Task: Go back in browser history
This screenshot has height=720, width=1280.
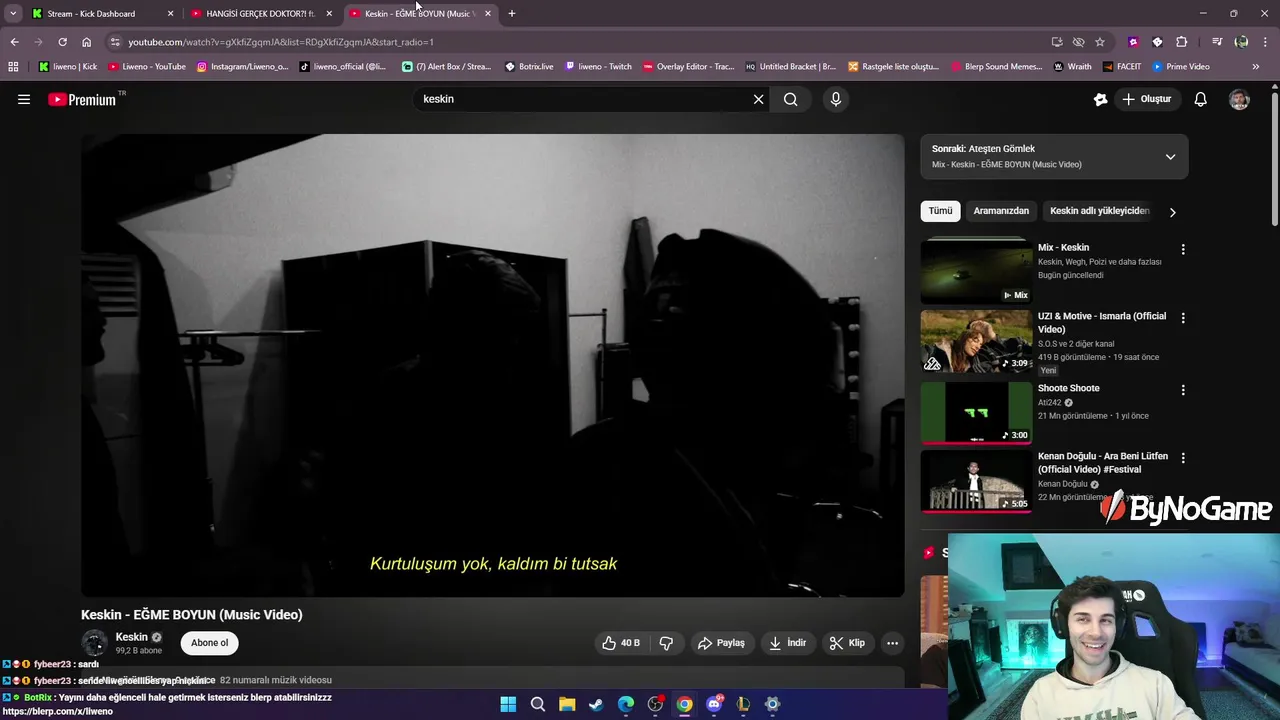Action: [x=14, y=42]
